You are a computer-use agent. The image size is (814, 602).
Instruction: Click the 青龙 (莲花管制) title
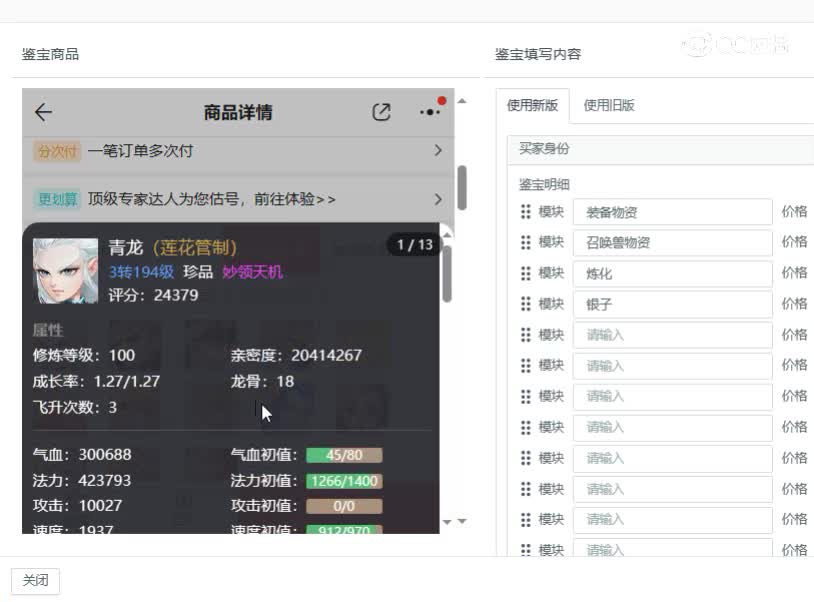[172, 248]
